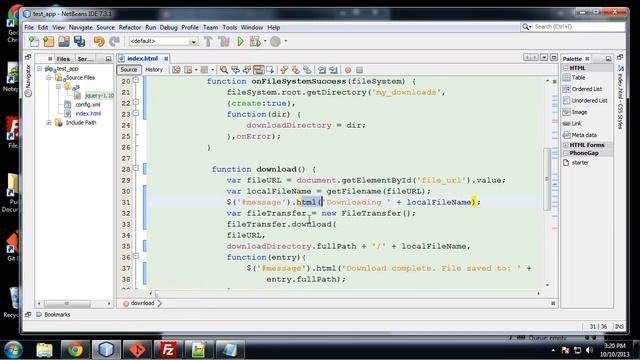Collapse the js folder node
This screenshot has height=360, width=640.
pos(58,87)
